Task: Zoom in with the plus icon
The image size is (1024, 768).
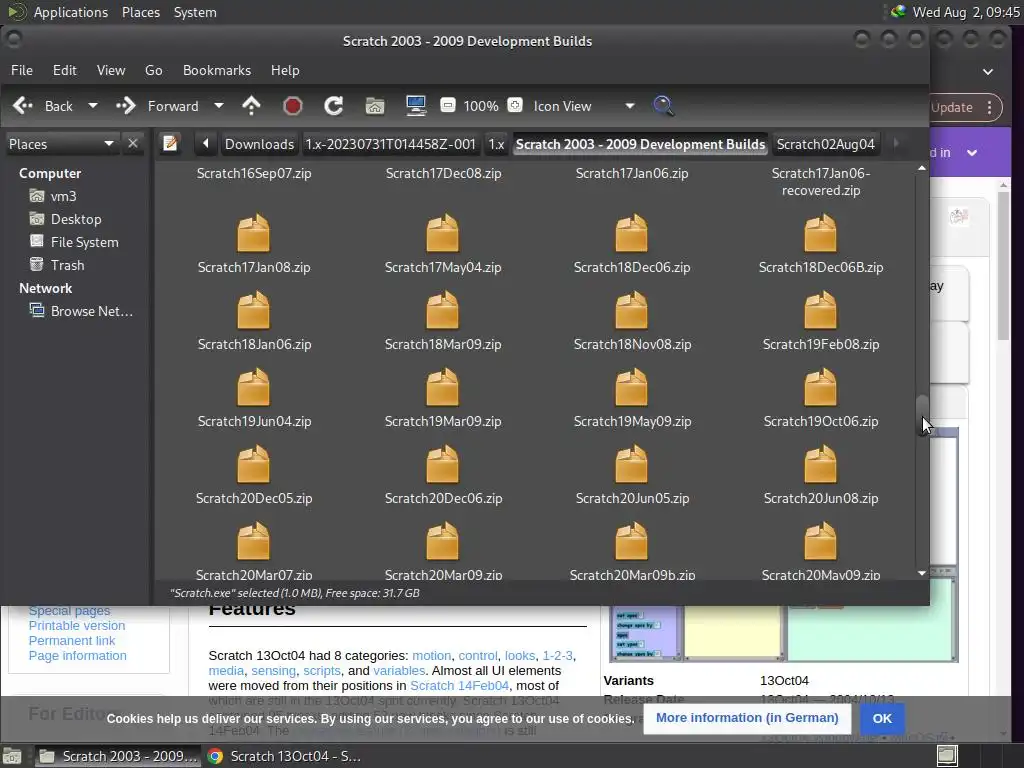Action: (x=515, y=105)
